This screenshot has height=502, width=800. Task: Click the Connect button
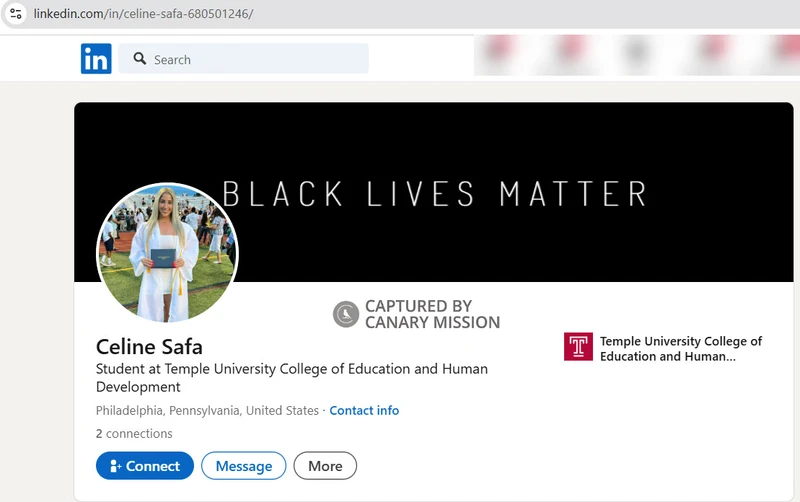pos(145,466)
